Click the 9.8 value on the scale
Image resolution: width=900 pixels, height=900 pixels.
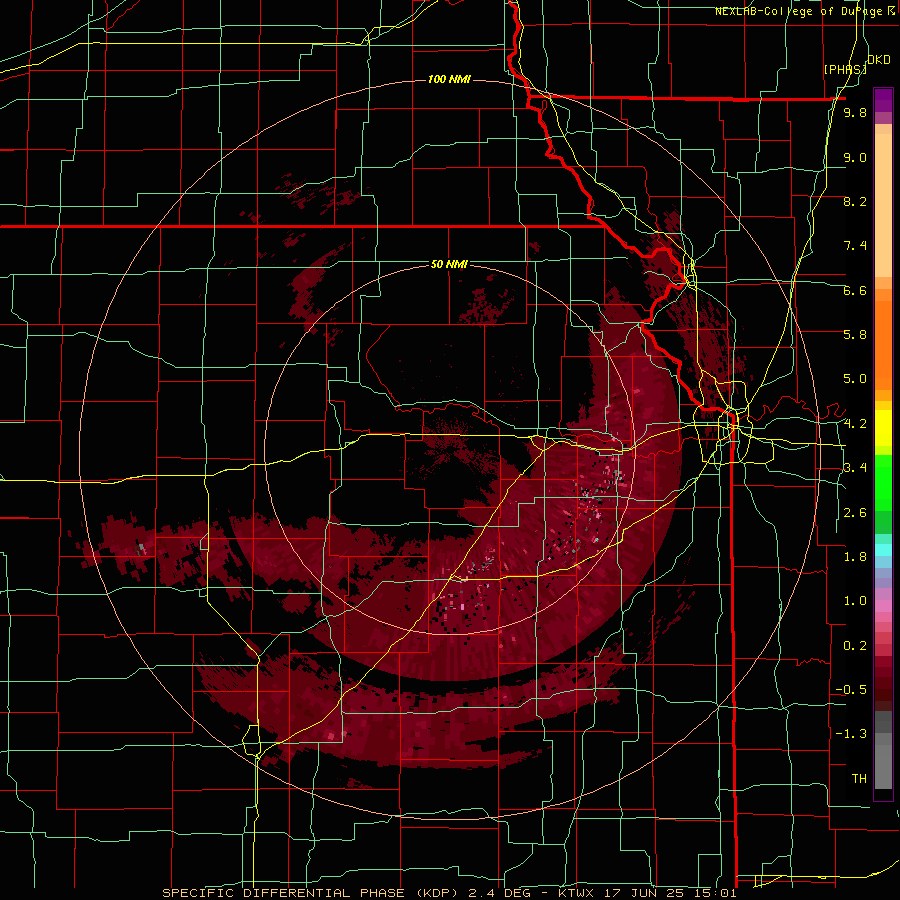pyautogui.click(x=855, y=113)
